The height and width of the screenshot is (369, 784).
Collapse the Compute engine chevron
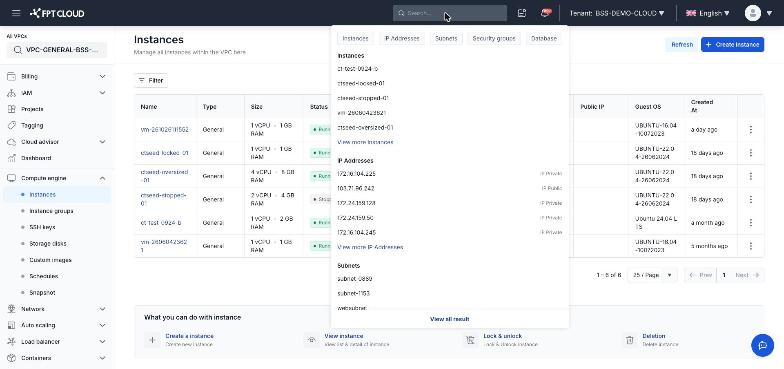pos(102,178)
